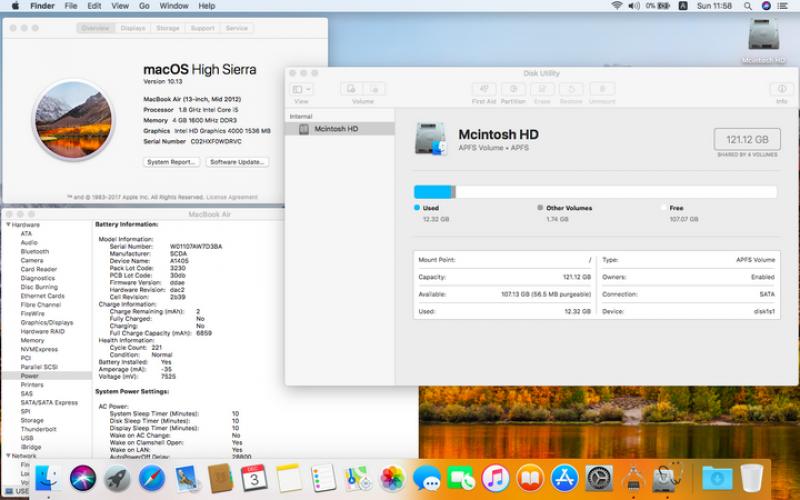
Task: Select USB in System Report sidebar
Action: coord(27,438)
